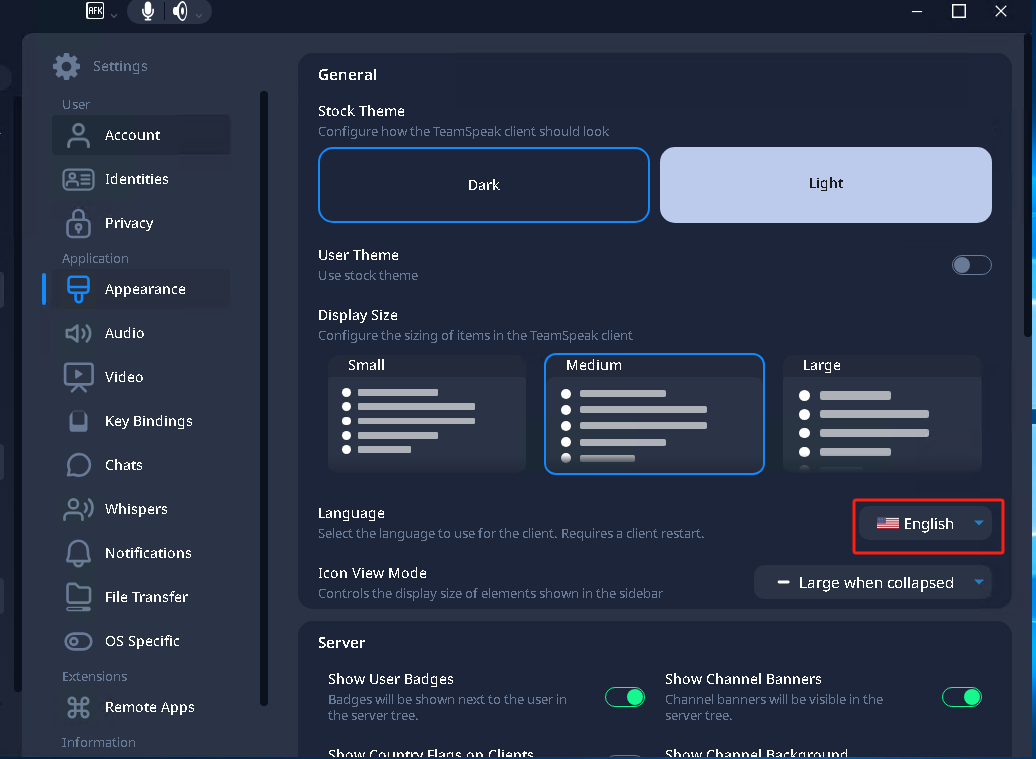Select the Dark stock theme
The height and width of the screenshot is (759, 1036).
point(483,185)
